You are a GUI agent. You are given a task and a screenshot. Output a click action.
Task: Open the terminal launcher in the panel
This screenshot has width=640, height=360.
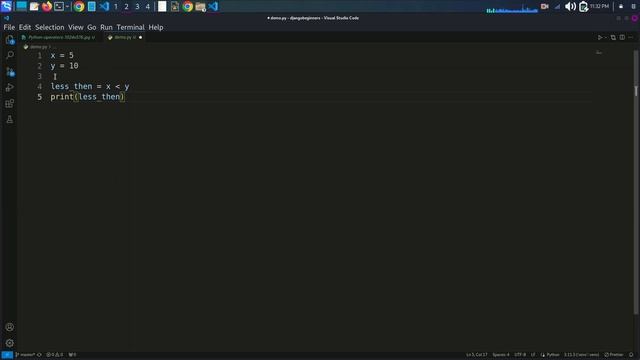point(59,6)
